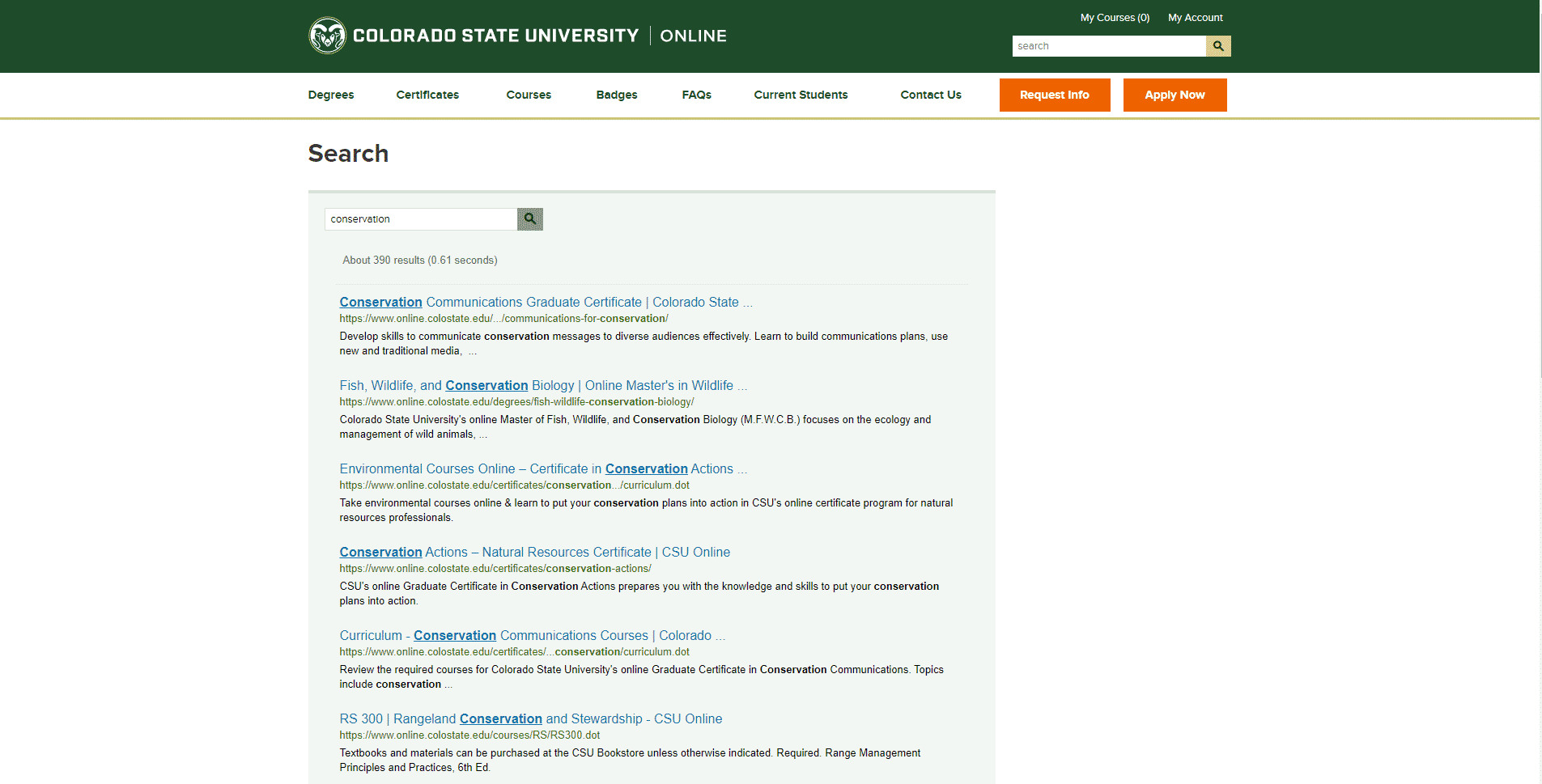Click the fish-wildlife-conservation-biology URL
This screenshot has width=1542, height=784.
[516, 402]
